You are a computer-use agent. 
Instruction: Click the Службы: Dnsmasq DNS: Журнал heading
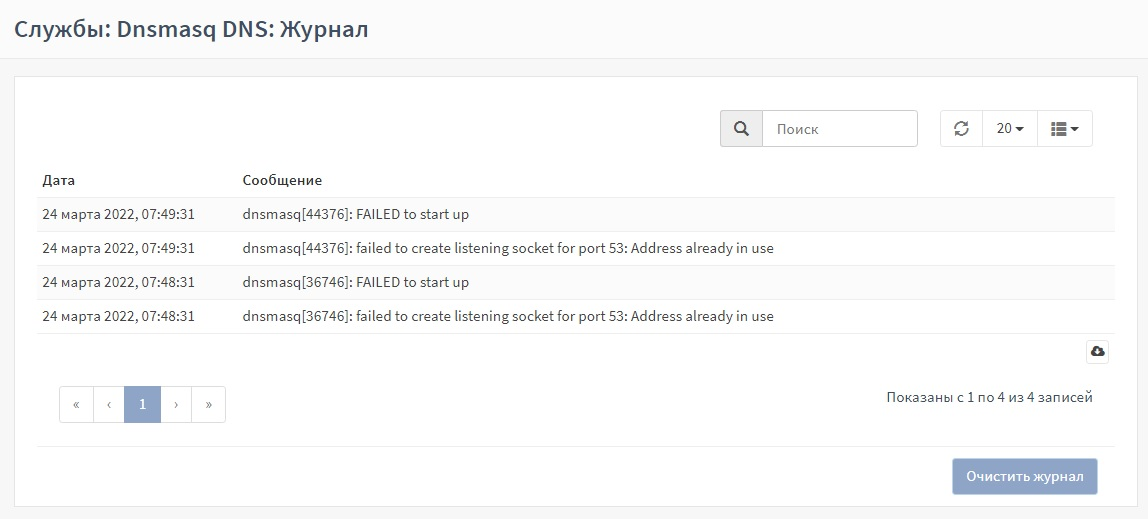tap(191, 29)
